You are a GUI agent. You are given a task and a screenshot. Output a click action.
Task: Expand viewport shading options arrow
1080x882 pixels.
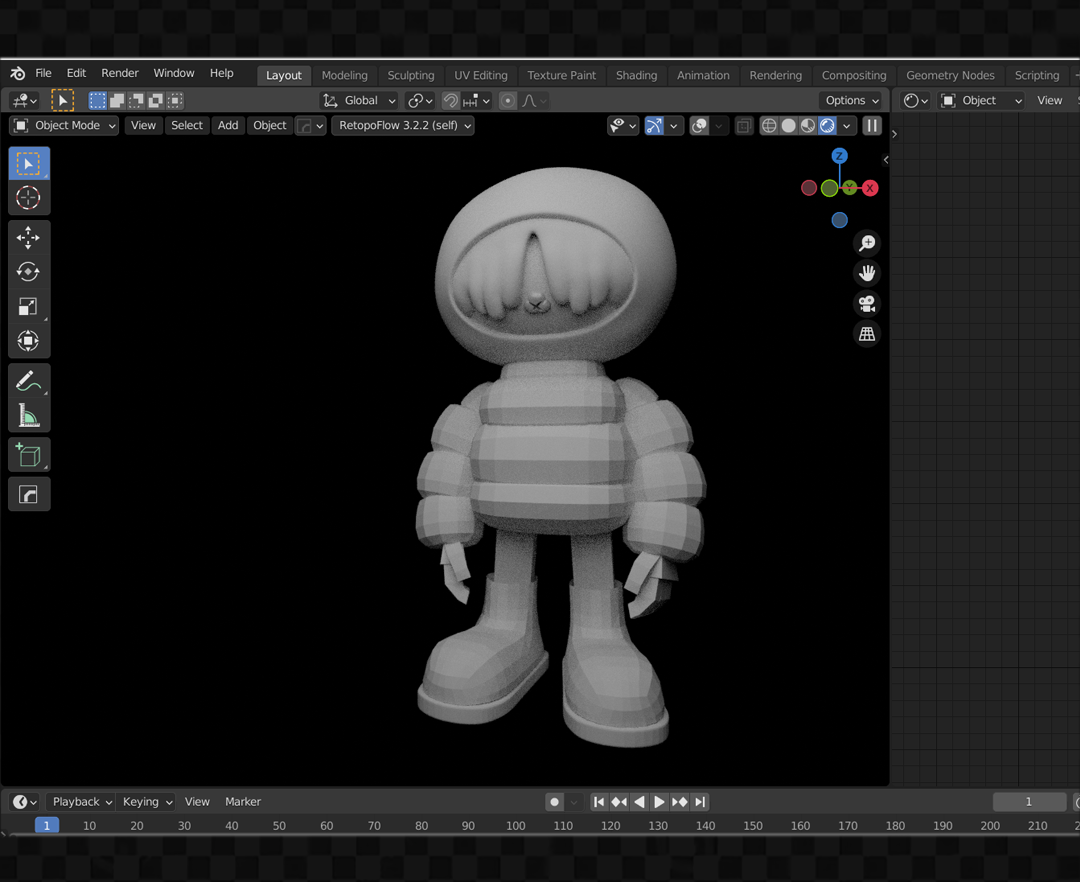pyautogui.click(x=847, y=125)
